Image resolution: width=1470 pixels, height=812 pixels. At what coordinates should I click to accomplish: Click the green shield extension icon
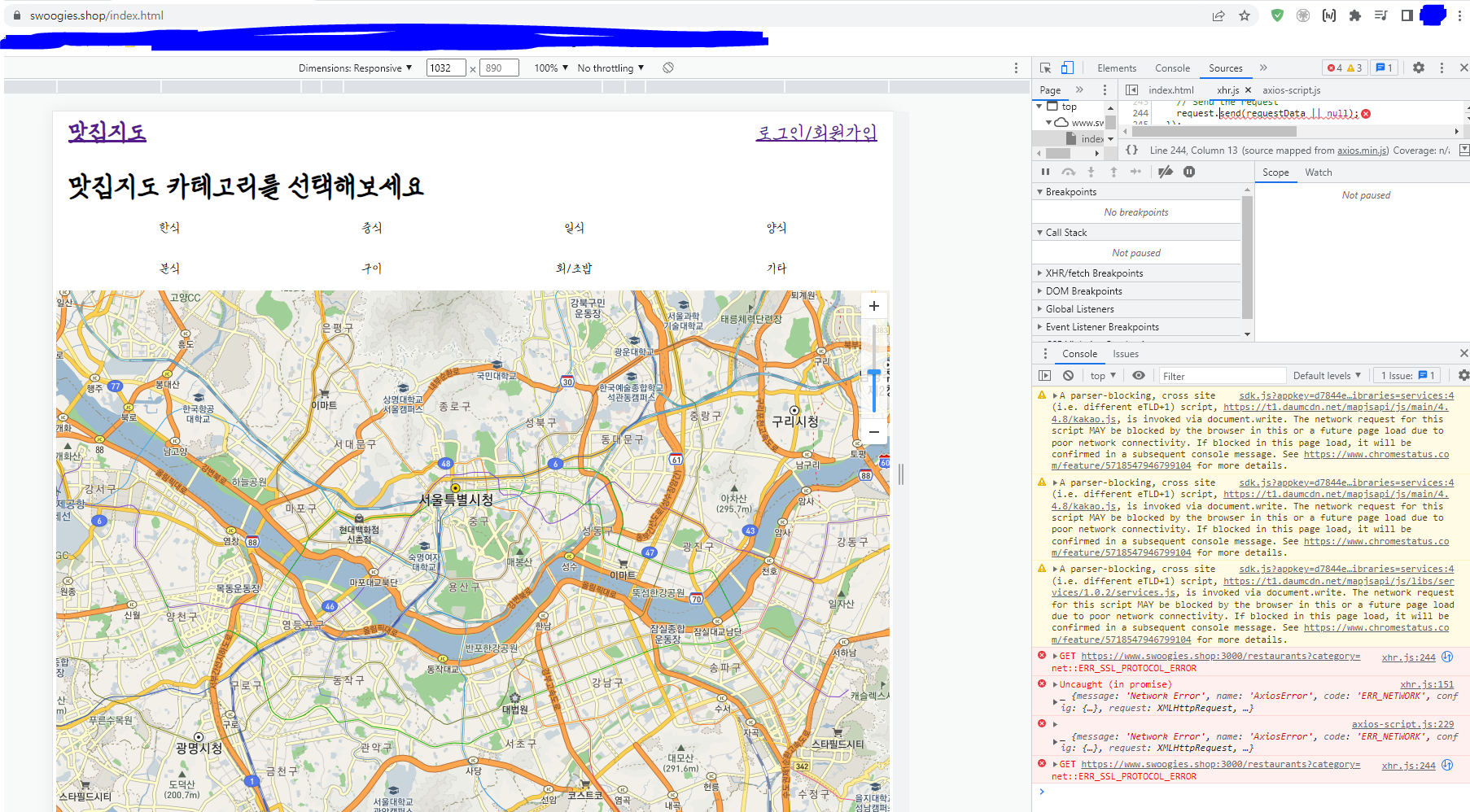[1277, 15]
